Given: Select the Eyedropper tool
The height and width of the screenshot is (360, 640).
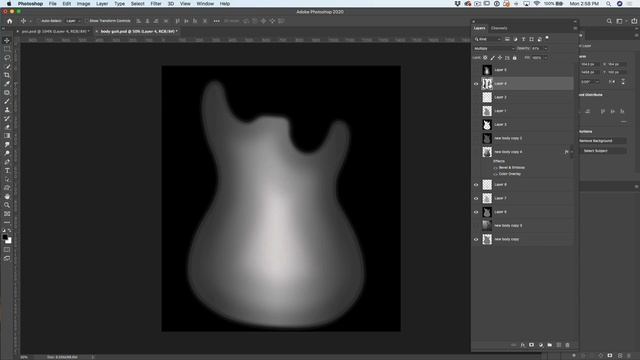Looking at the screenshot, I should pyautogui.click(x=7, y=84).
